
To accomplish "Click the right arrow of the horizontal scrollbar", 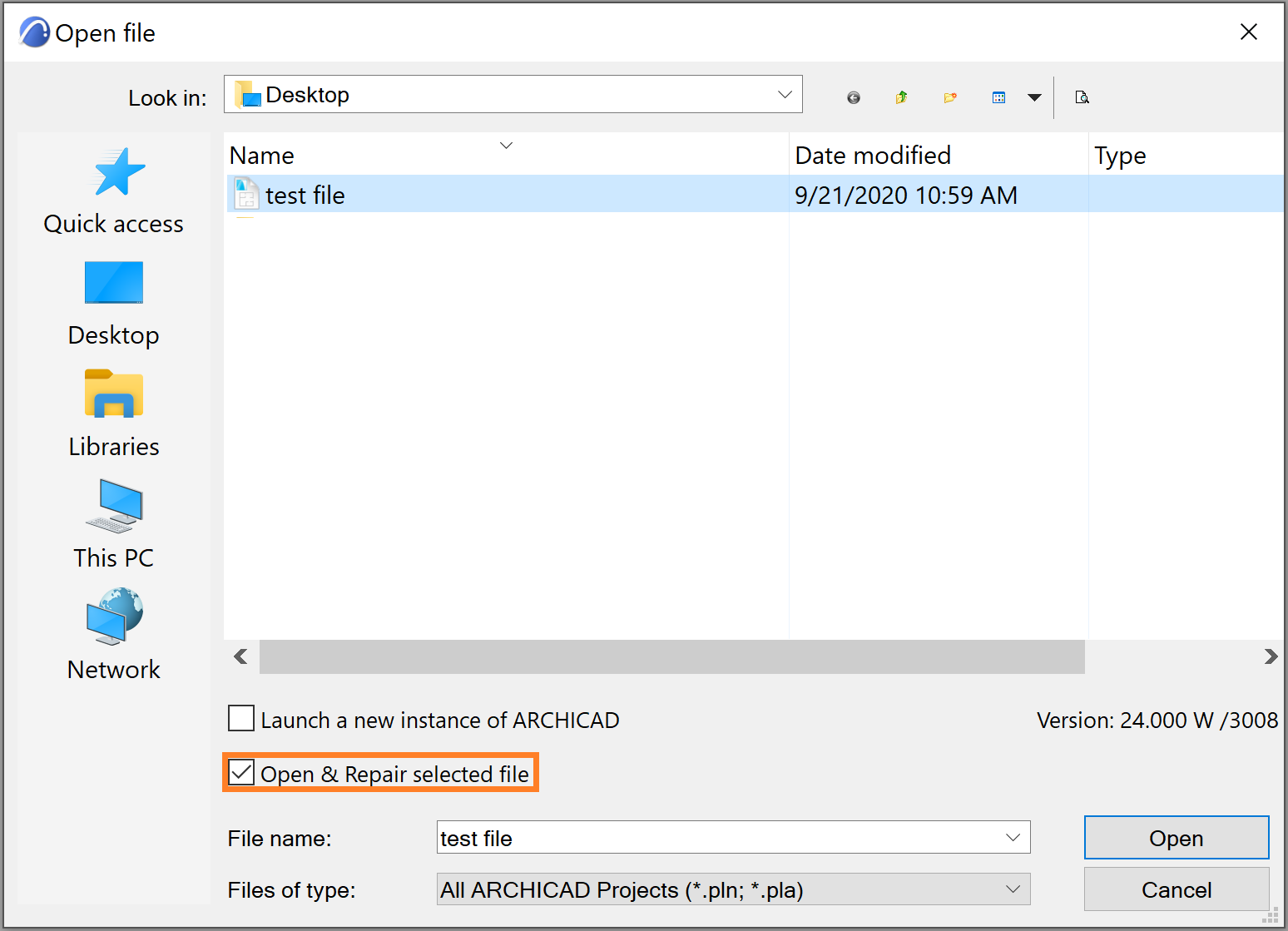I will pos(1270,656).
